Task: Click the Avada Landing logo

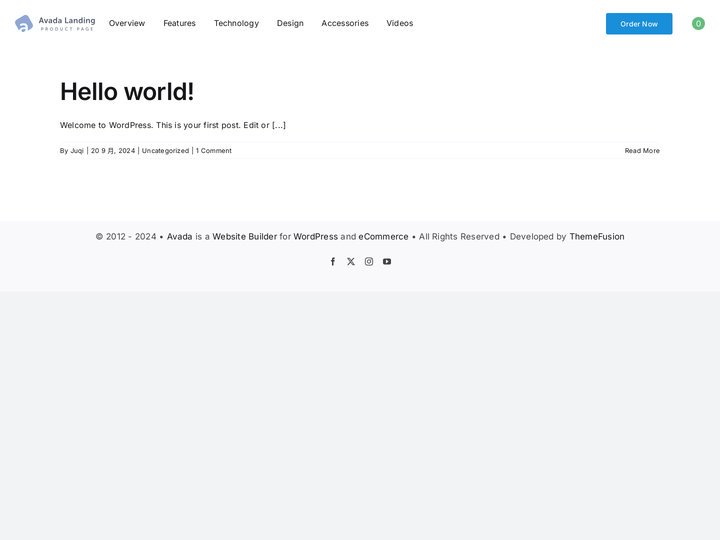Action: [x=55, y=23]
